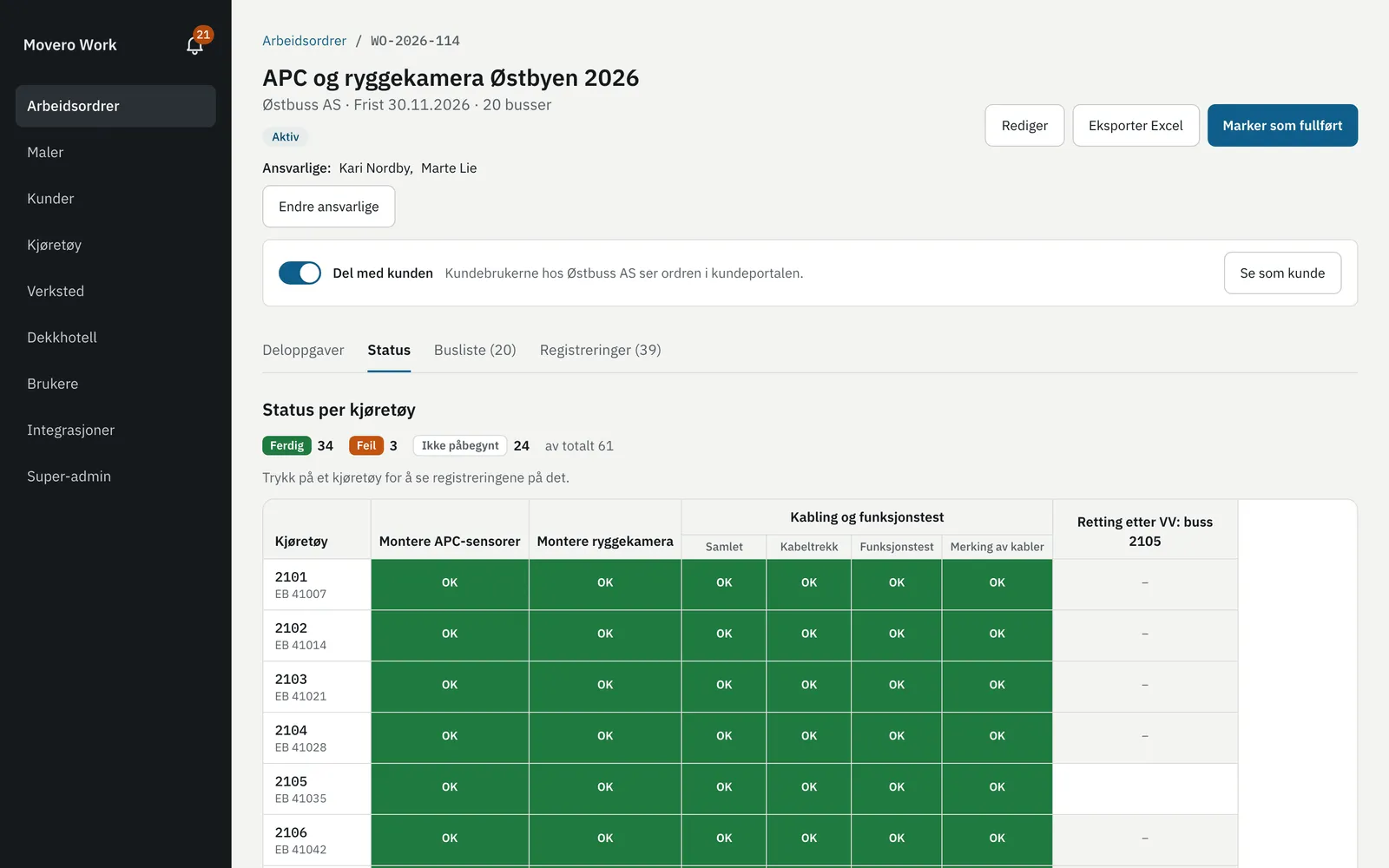The image size is (1389, 868).
Task: Click 'Kabling og funksjonstest' header
Action: tap(866, 517)
